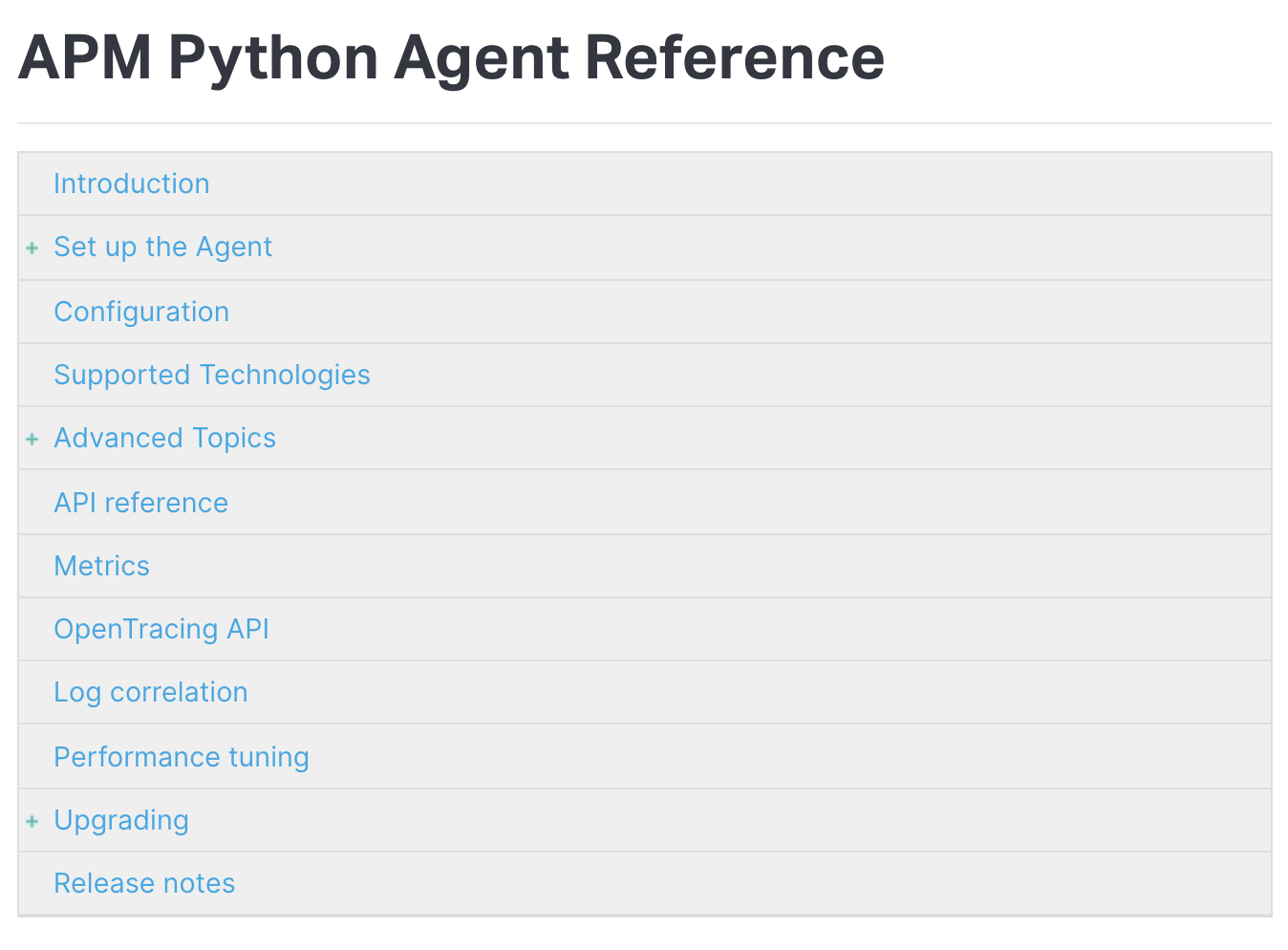Expand the Upgrading section plus icon
The image size is (1288, 950).
pos(32,822)
